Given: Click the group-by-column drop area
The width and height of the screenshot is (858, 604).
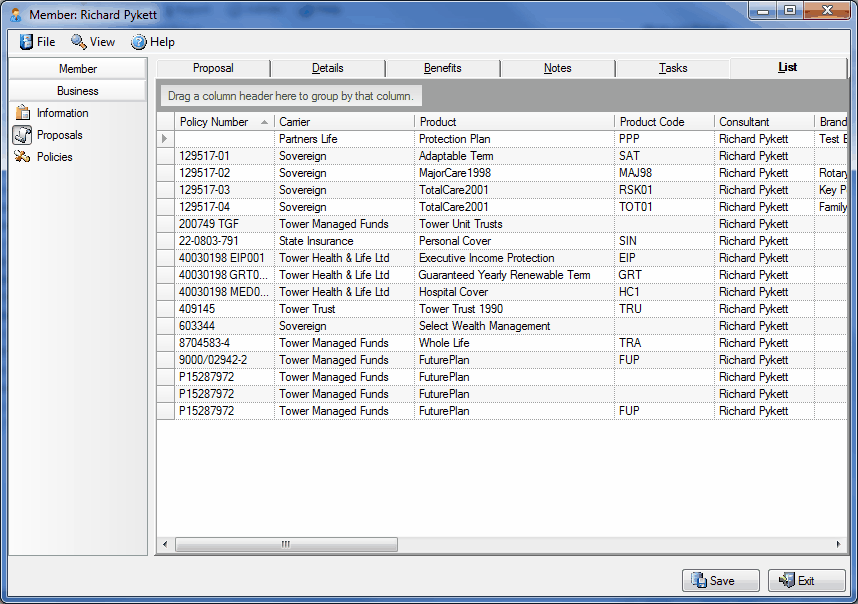Looking at the screenshot, I should click(291, 96).
